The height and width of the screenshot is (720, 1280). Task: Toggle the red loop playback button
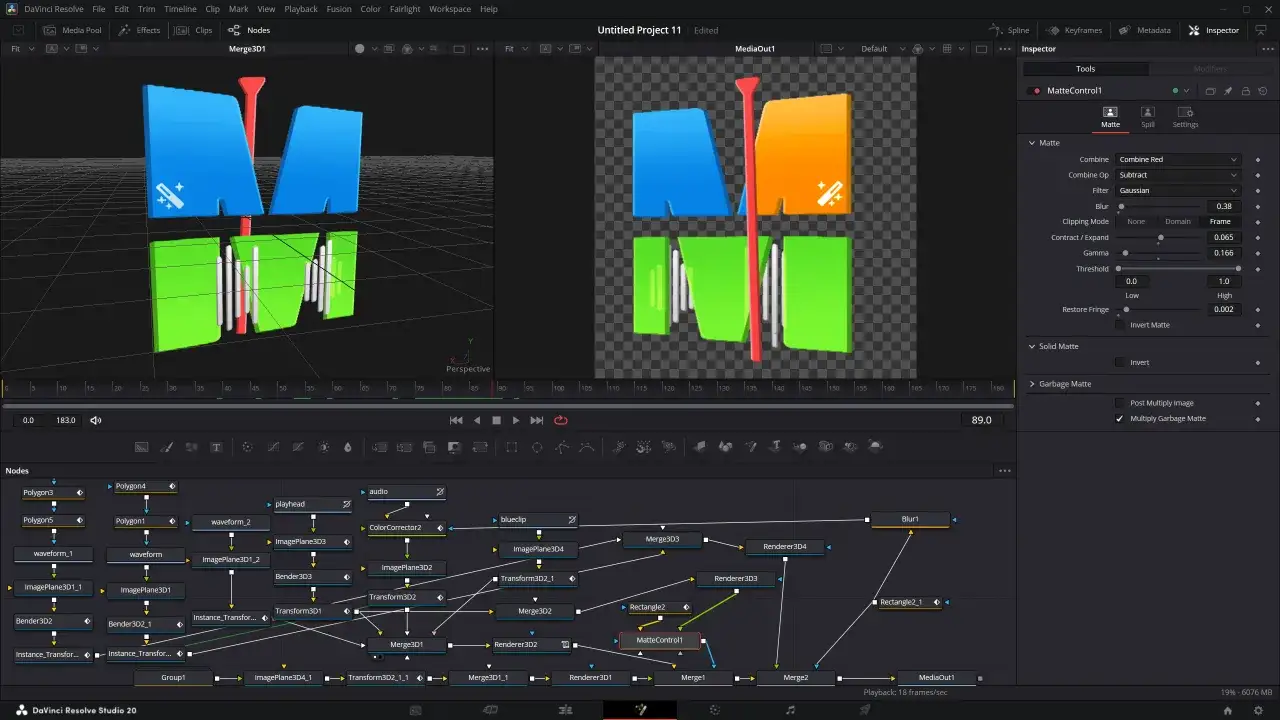coord(561,420)
